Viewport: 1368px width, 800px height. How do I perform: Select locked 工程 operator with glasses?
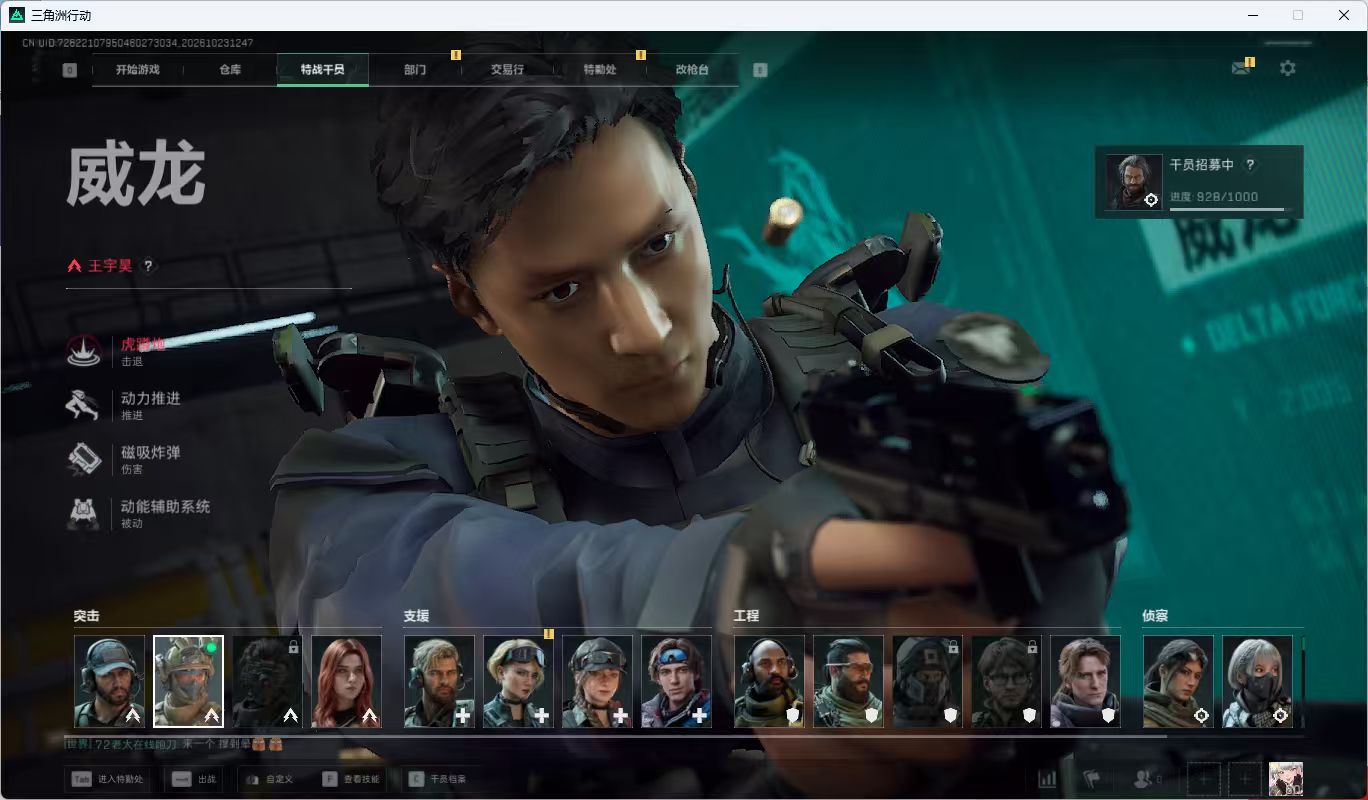1006,681
